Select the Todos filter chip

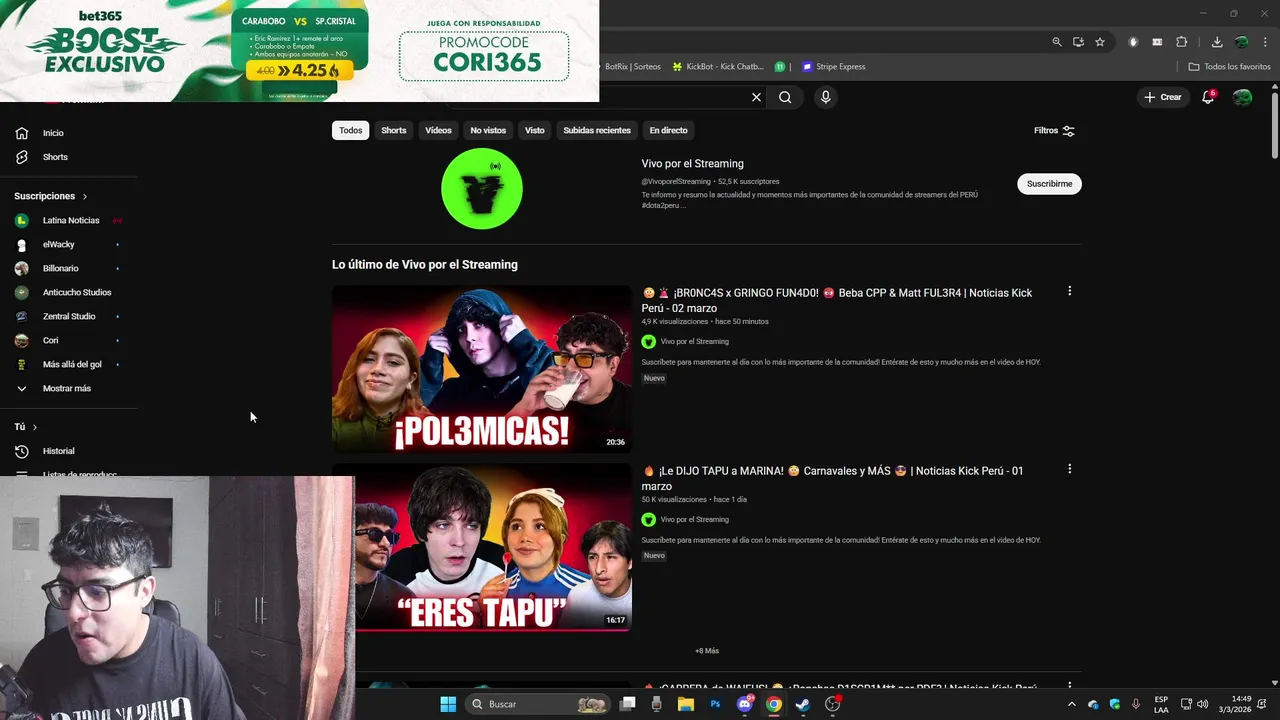point(350,130)
